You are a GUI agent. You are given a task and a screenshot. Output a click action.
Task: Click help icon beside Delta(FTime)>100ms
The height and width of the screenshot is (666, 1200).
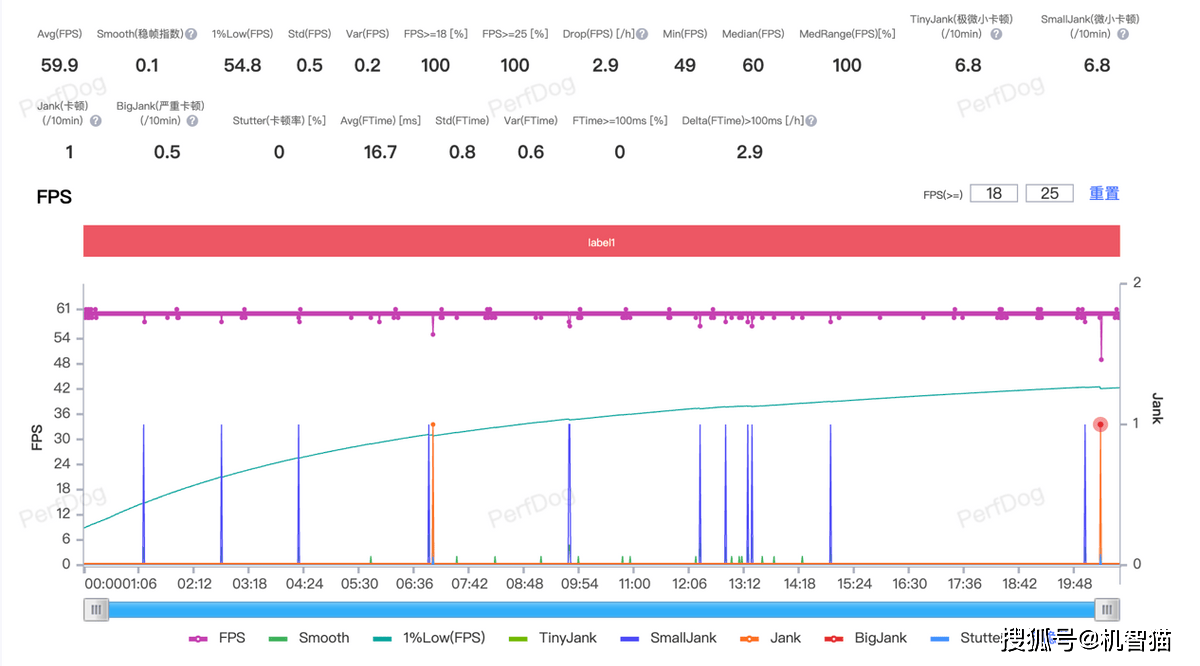[811, 121]
